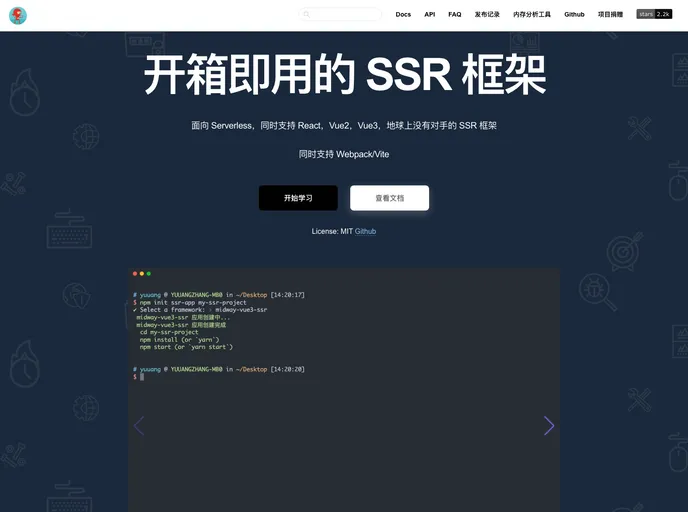Click the stars 2.2k badge
688x512 pixels.
point(654,14)
